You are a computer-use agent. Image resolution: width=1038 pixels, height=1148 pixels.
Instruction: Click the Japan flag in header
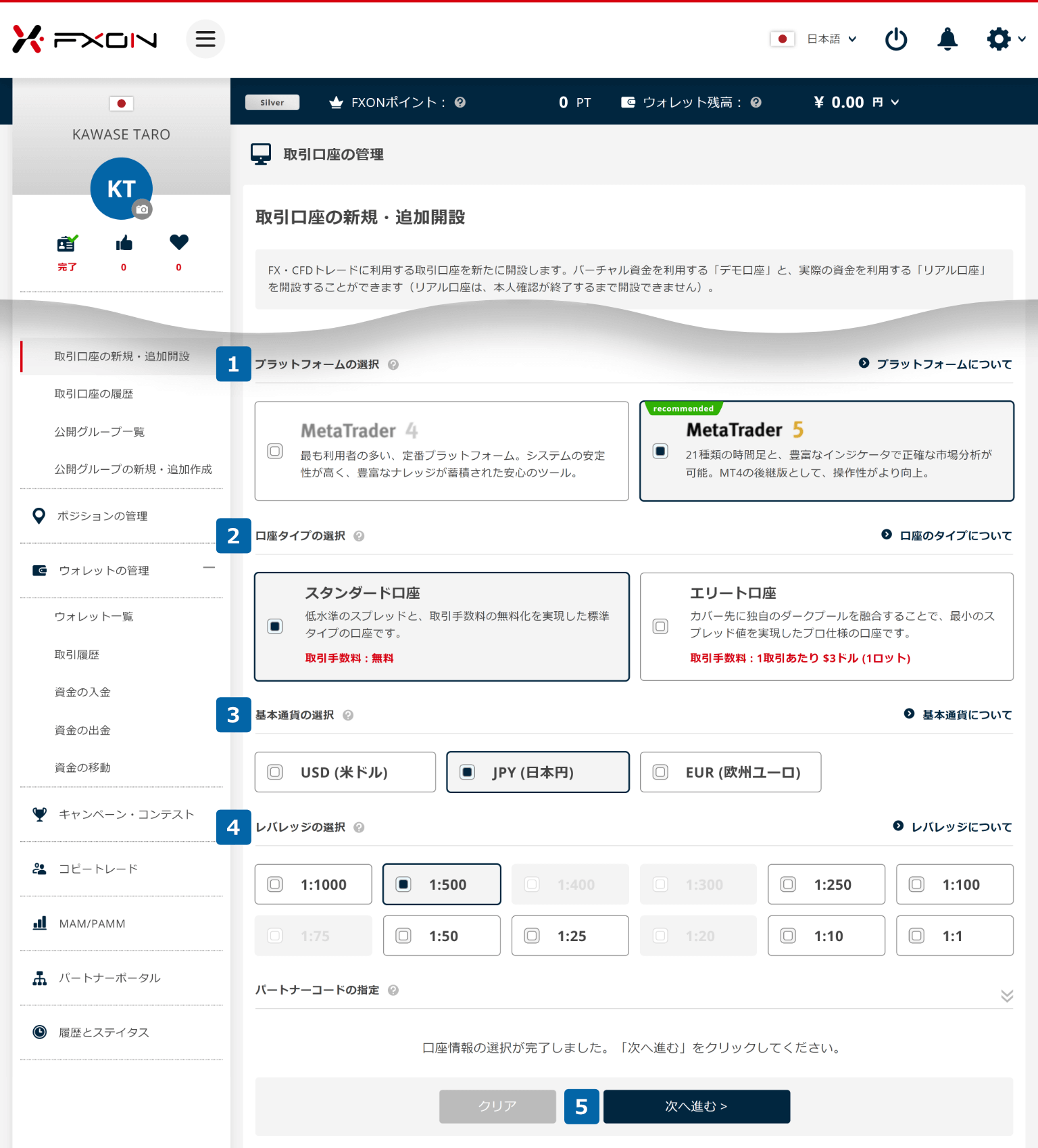(782, 39)
